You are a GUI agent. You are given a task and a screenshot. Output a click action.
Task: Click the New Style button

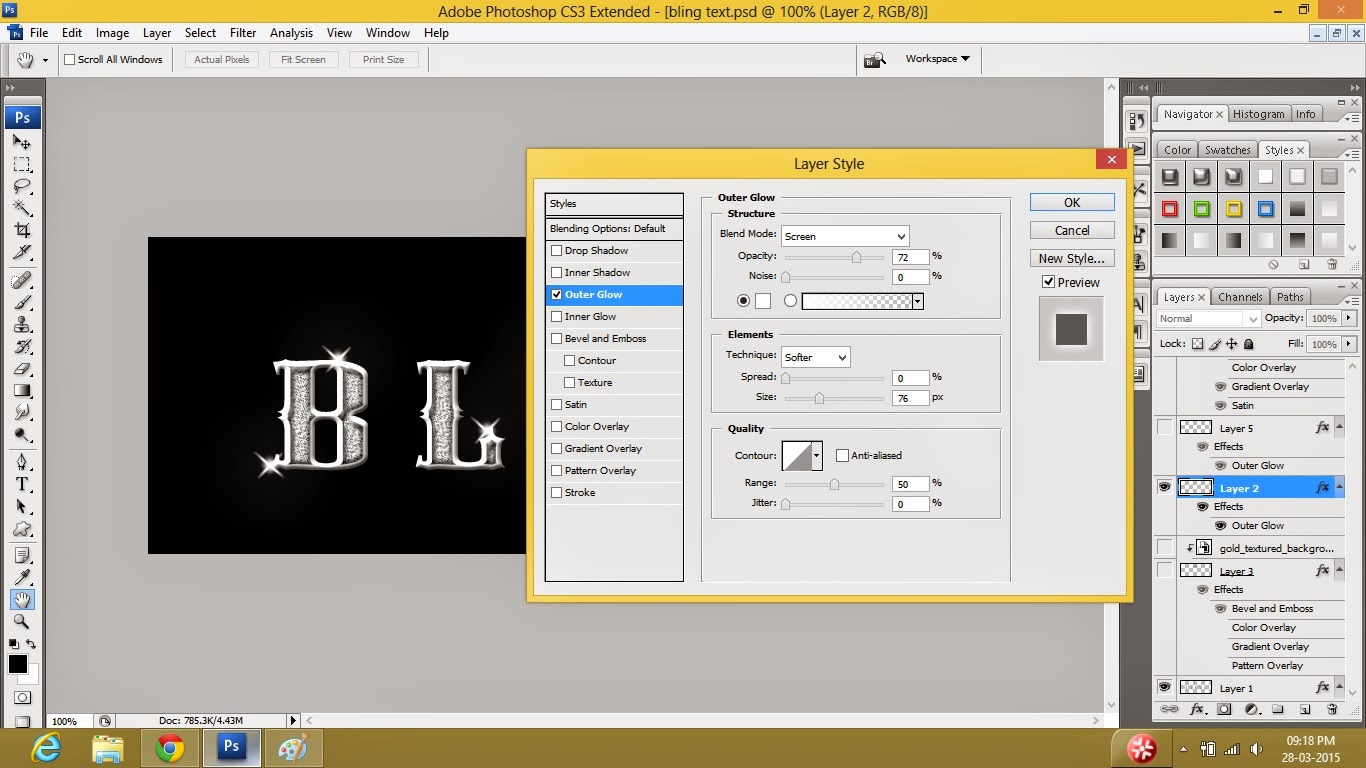[x=1071, y=257]
